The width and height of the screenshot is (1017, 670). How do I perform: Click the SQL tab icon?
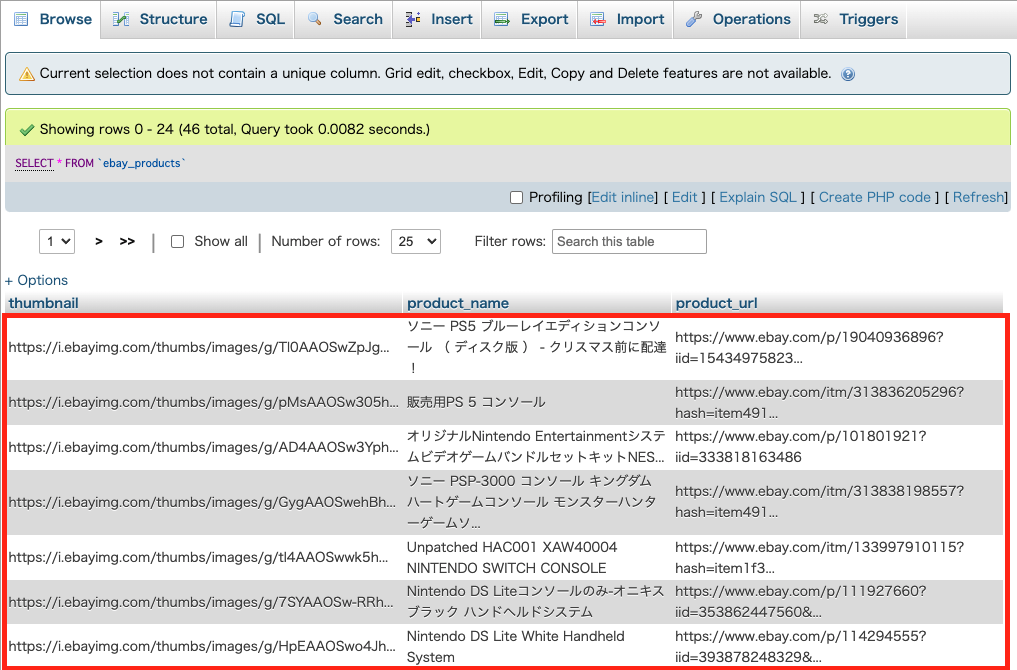(237, 19)
